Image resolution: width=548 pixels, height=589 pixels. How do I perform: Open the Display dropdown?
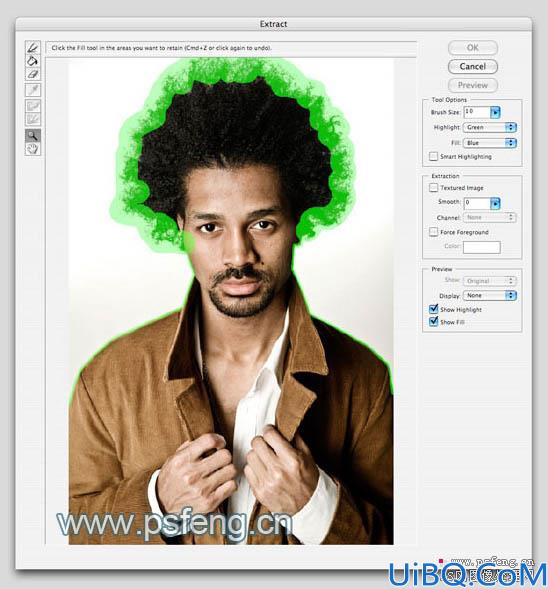pyautogui.click(x=490, y=296)
